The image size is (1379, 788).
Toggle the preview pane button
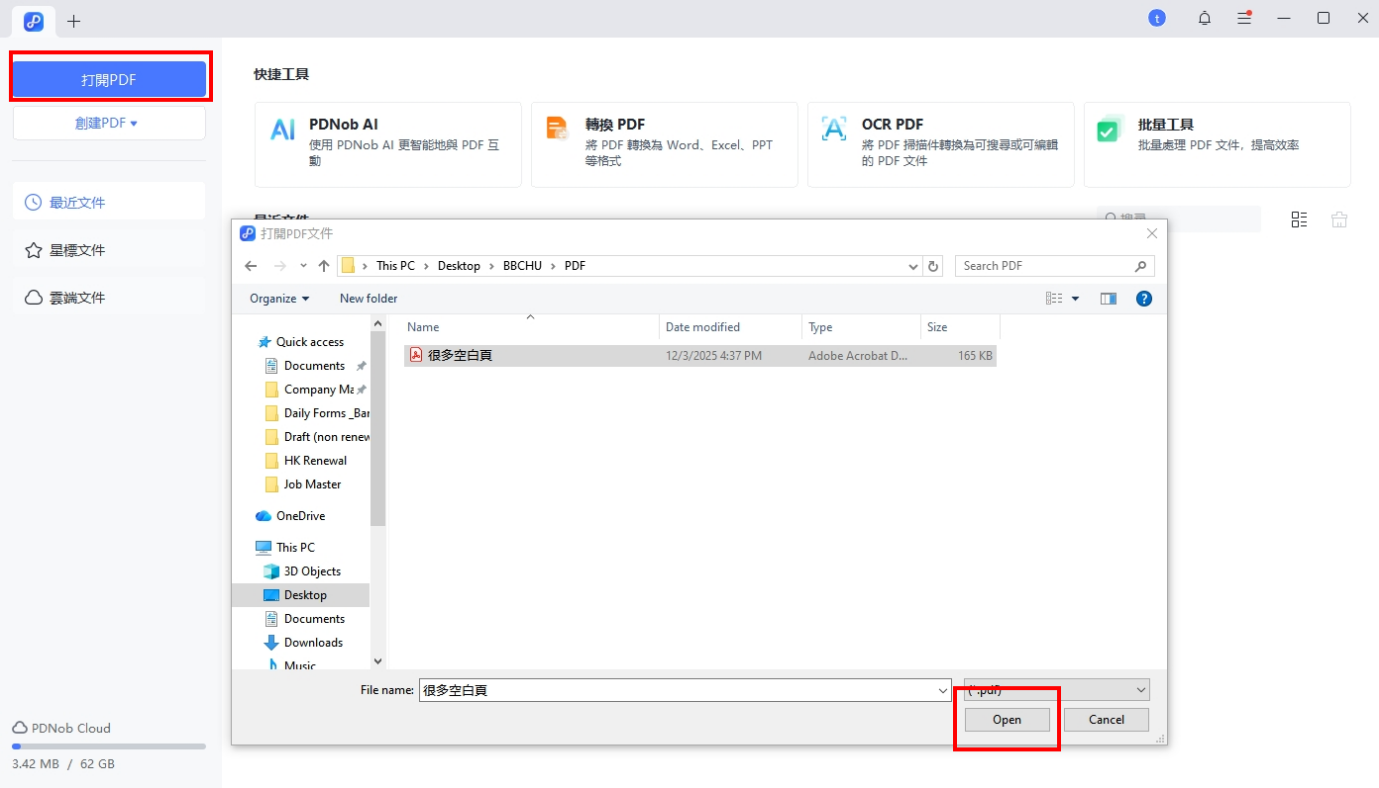click(x=1108, y=298)
